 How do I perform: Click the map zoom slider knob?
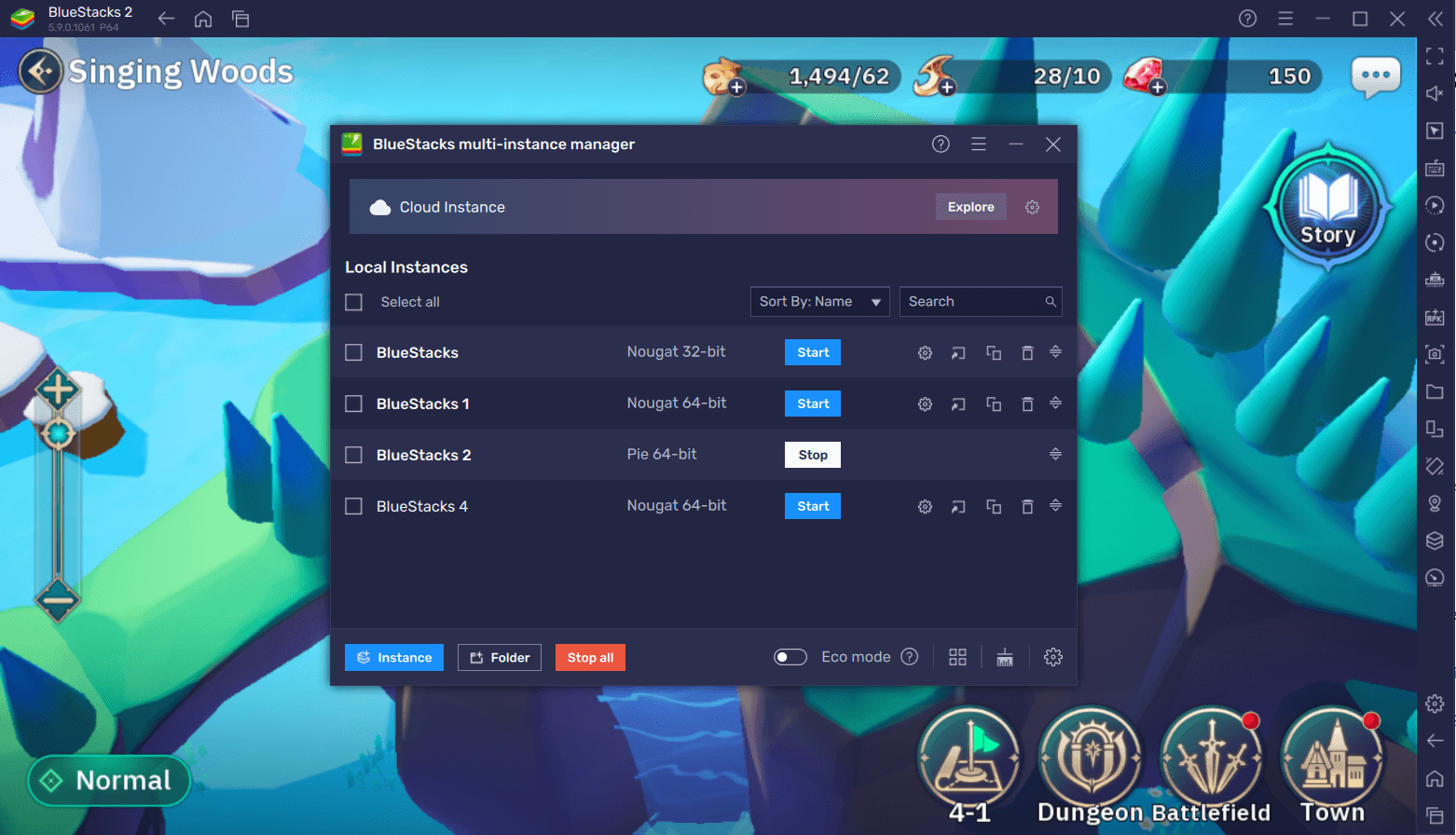58,433
